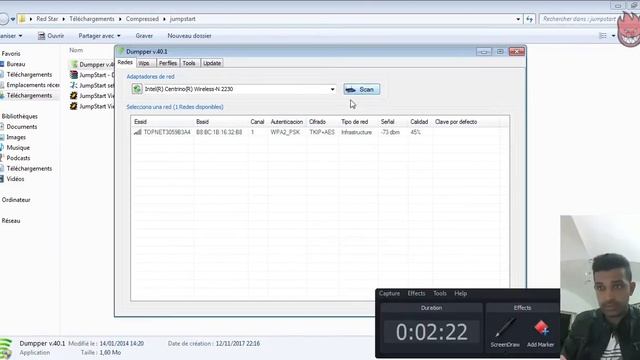Open the recorder's Tools menu
This screenshot has width=640, height=360.
coord(440,293)
